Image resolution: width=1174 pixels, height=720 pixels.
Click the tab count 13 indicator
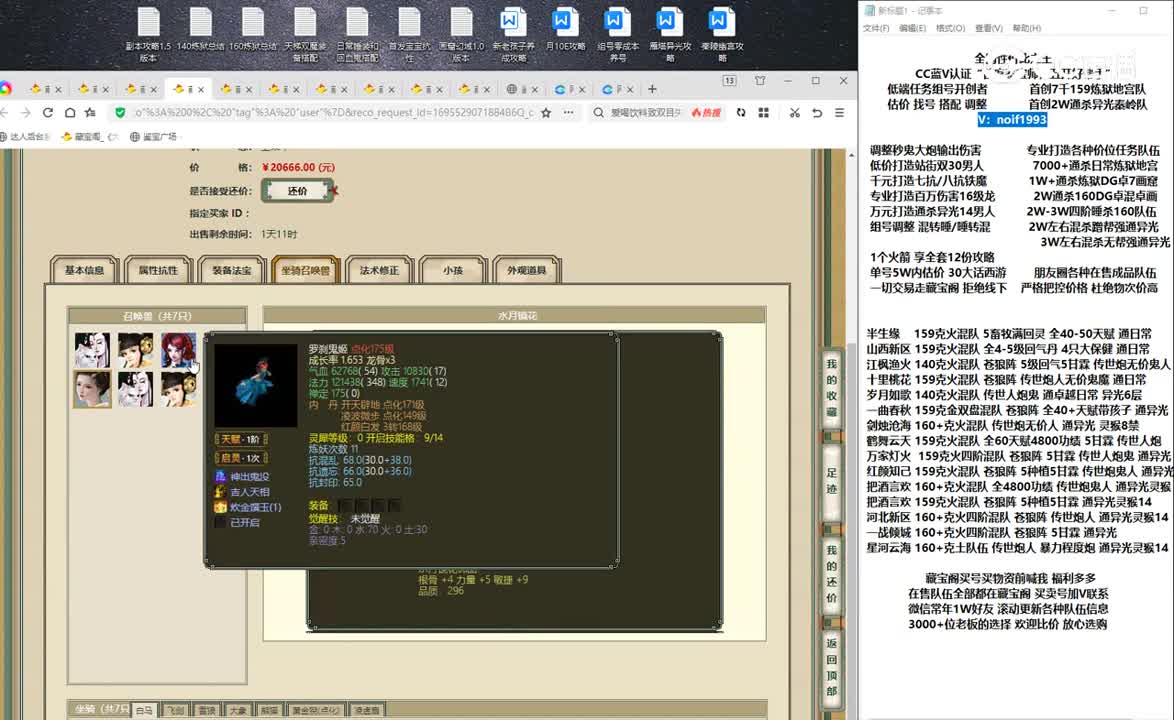(x=729, y=80)
